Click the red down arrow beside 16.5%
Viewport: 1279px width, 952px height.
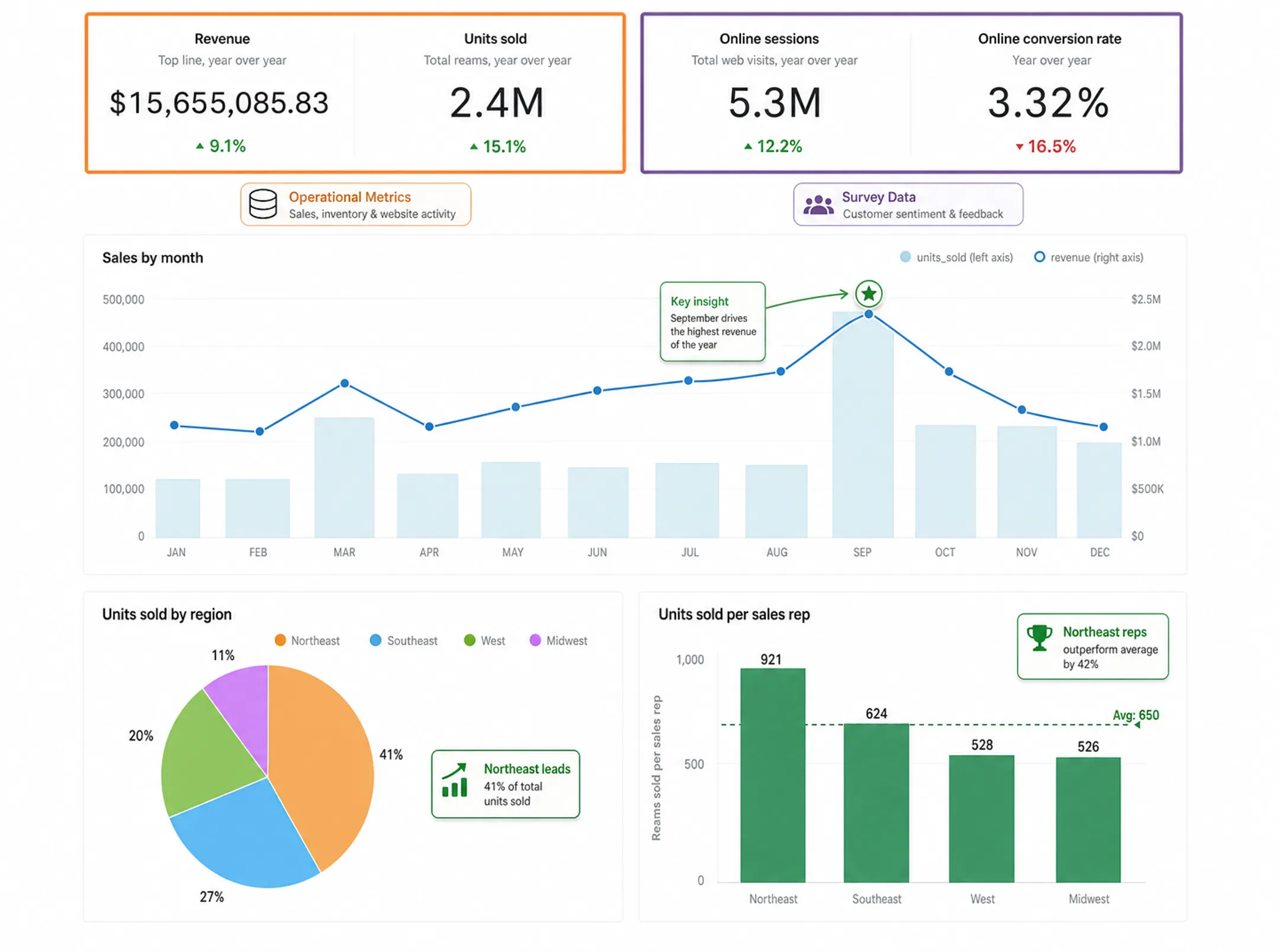(x=1019, y=147)
